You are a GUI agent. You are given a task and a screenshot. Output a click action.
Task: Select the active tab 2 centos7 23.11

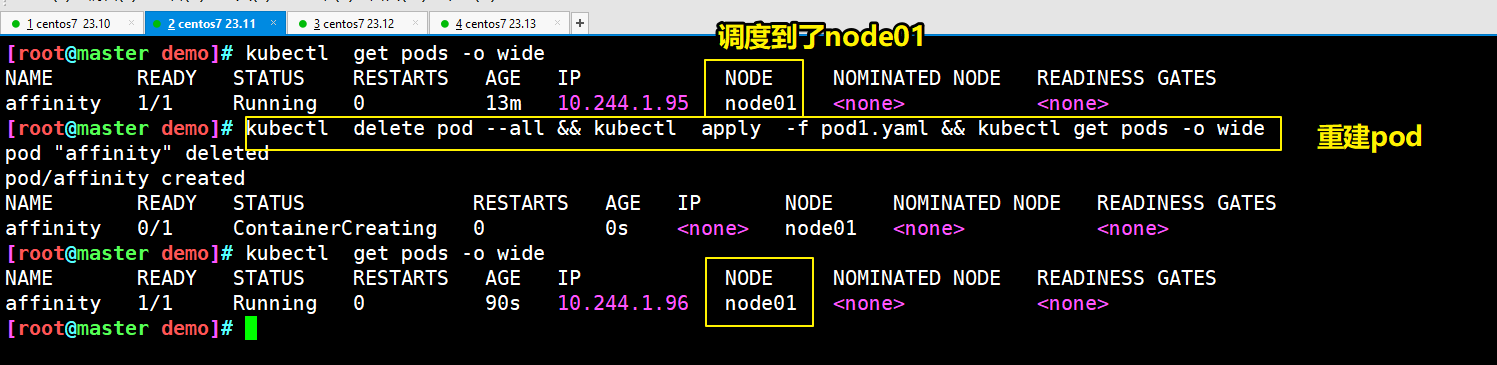point(215,22)
